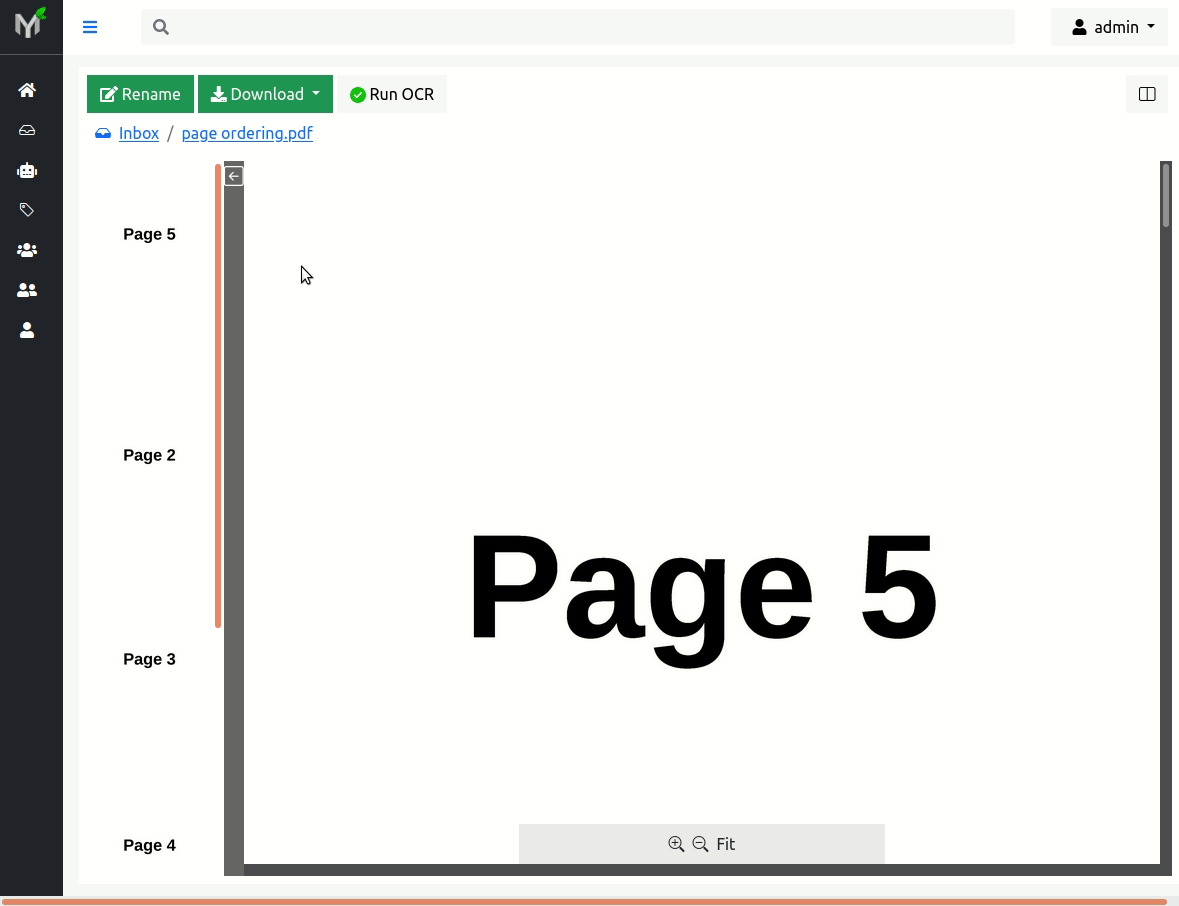The height and width of the screenshot is (906, 1179).
Task: Select the users icon in sidebar
Action: click(27, 290)
